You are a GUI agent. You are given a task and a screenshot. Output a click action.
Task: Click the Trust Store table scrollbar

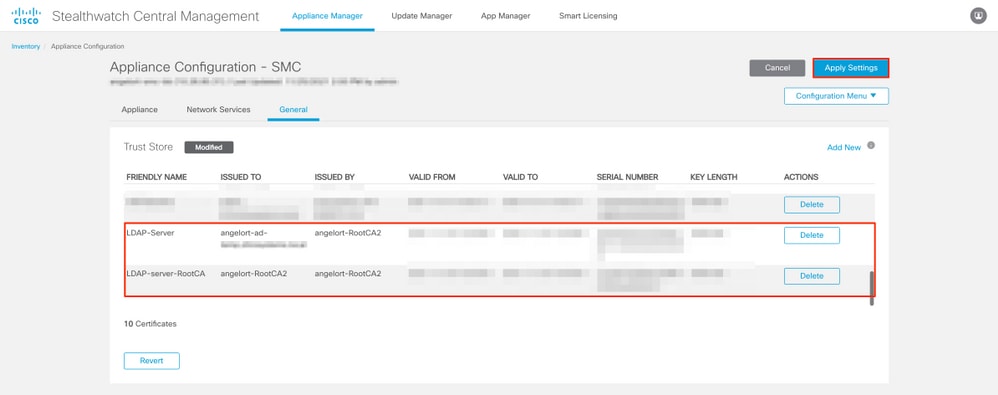[x=872, y=288]
